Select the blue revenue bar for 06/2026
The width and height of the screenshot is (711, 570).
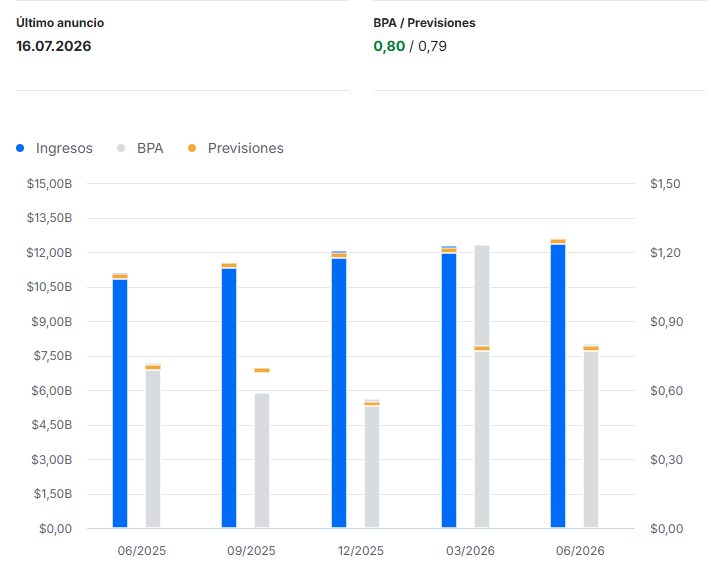coord(558,385)
